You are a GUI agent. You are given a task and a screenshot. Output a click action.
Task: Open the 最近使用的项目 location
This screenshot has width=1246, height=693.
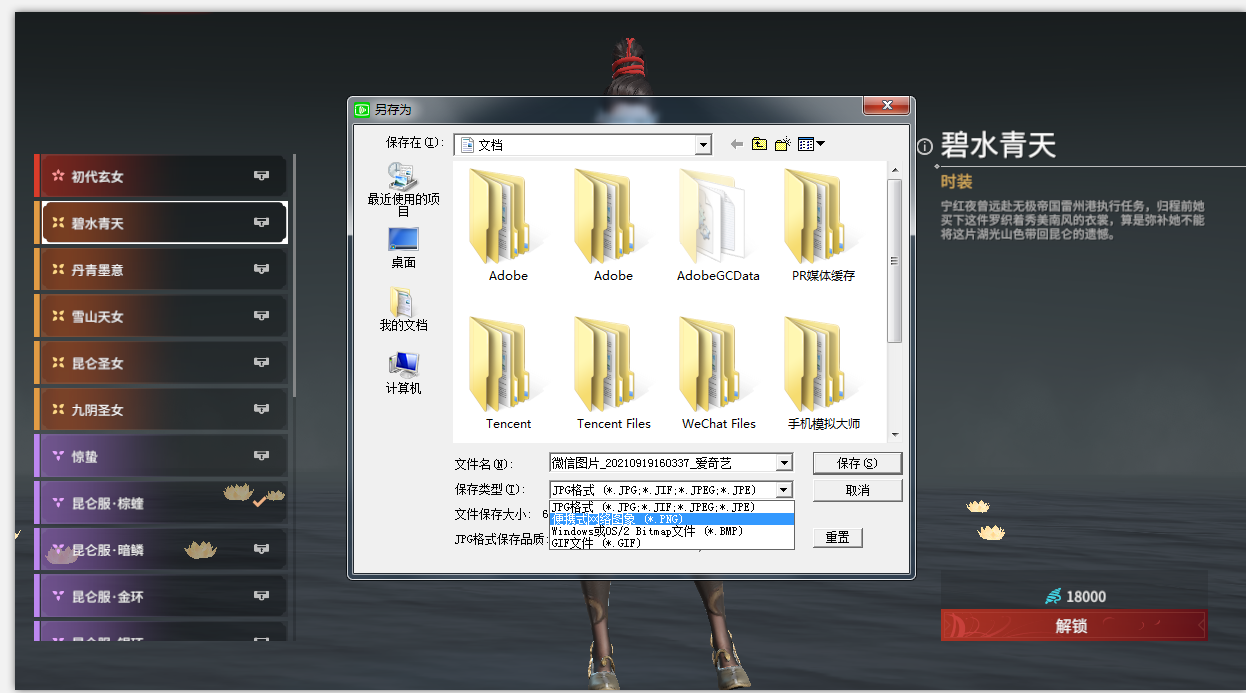click(404, 189)
